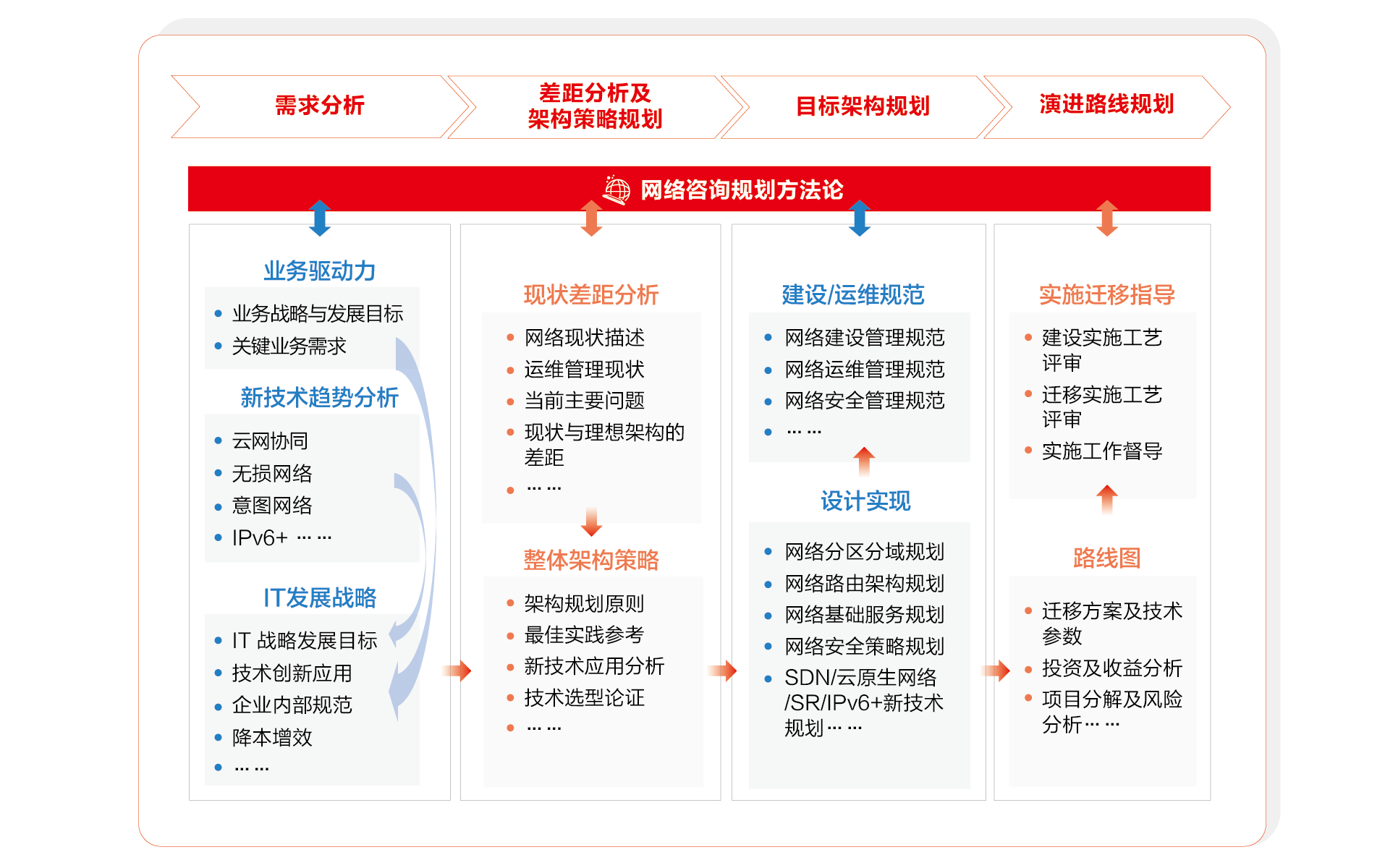
Task: Click the 架构规划原则 bullet
Action: (x=584, y=604)
